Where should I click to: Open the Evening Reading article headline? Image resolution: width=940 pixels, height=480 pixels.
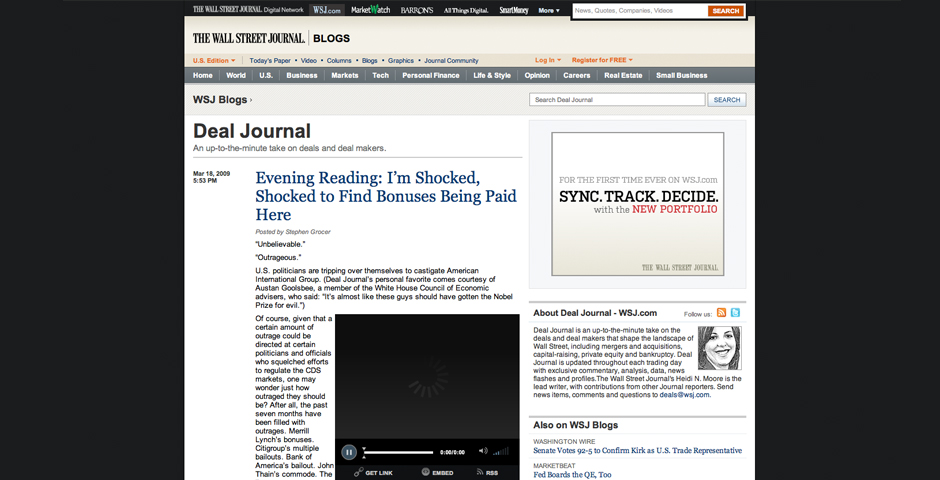click(x=386, y=196)
